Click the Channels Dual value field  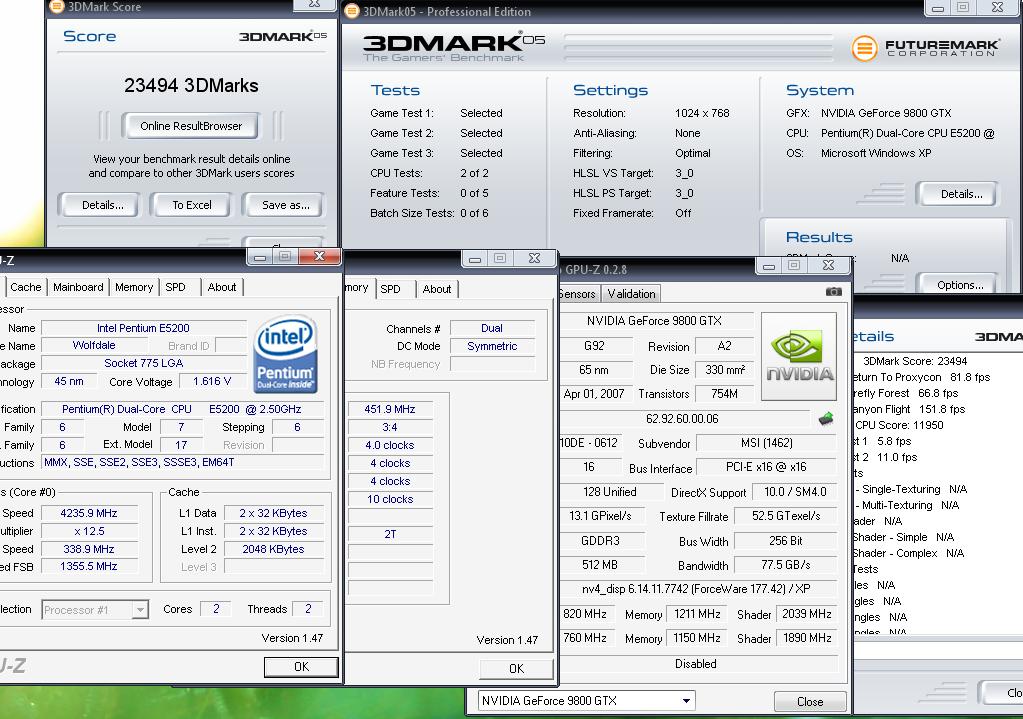tap(492, 328)
